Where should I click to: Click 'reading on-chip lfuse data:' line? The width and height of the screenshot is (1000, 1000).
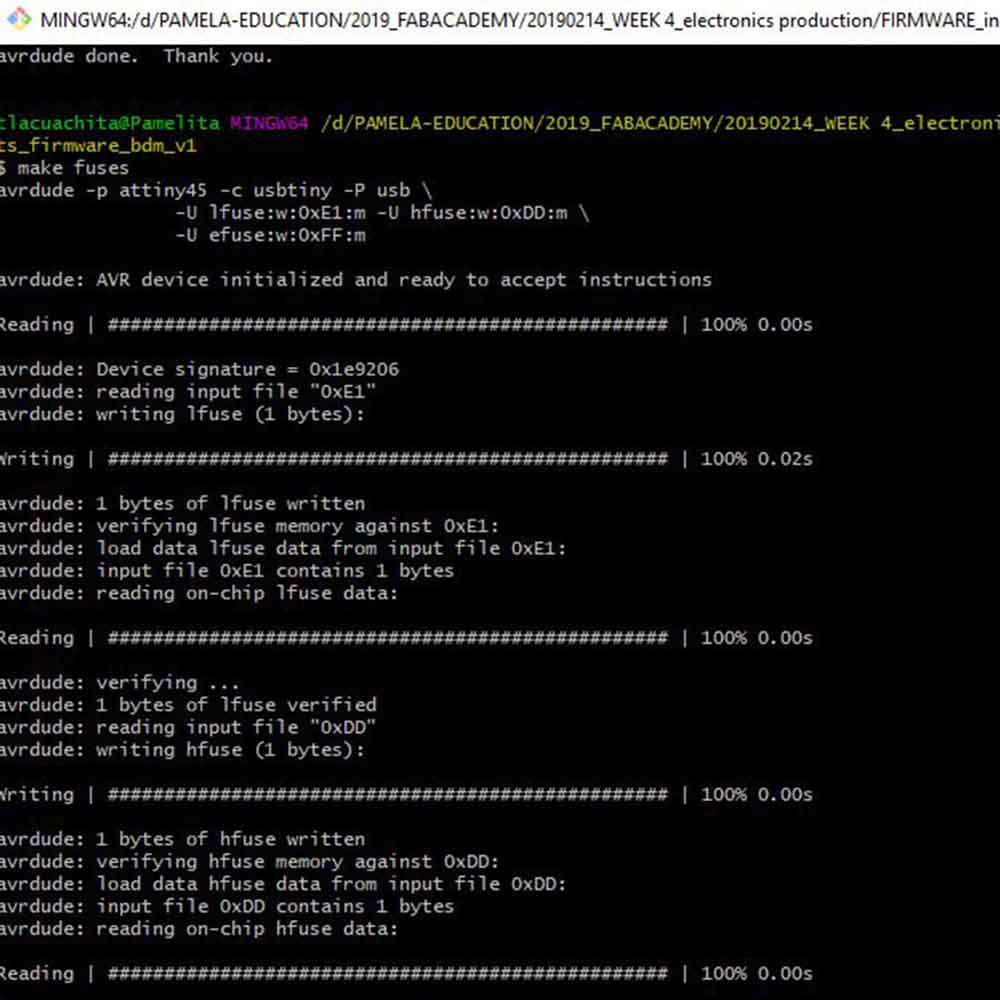[199, 593]
